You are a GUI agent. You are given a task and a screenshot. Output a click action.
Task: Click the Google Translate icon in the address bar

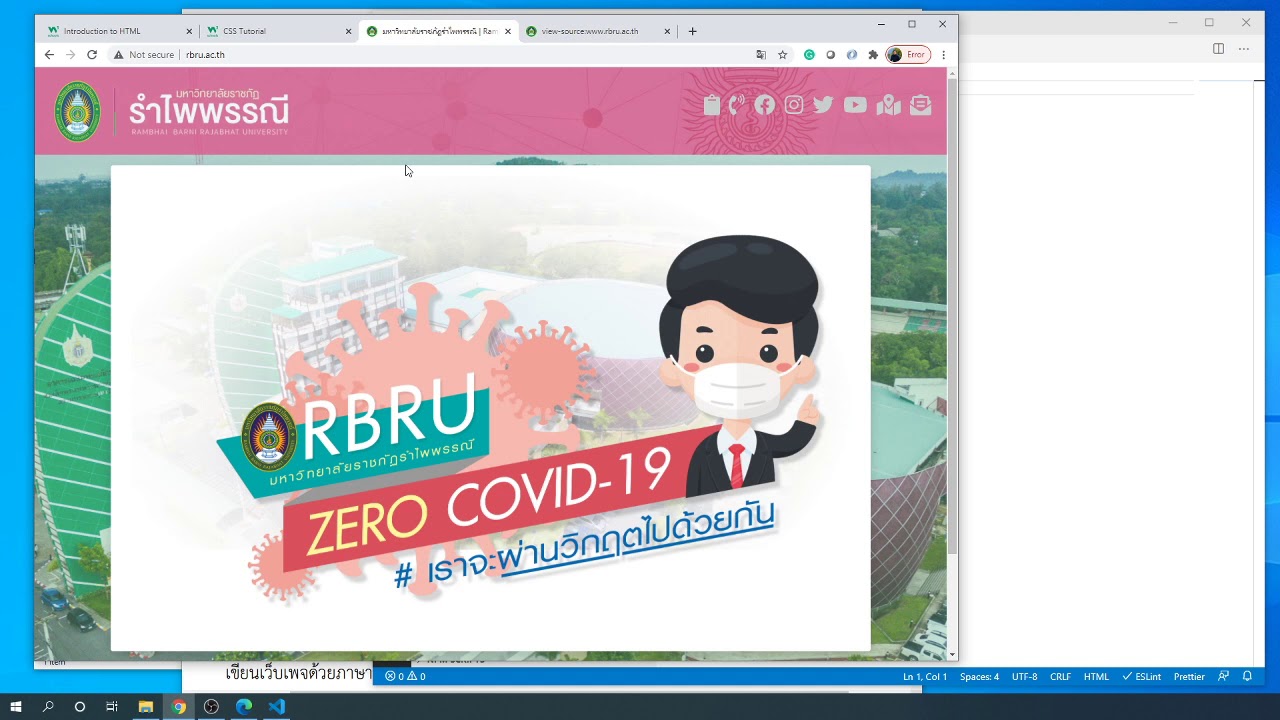[x=761, y=55]
